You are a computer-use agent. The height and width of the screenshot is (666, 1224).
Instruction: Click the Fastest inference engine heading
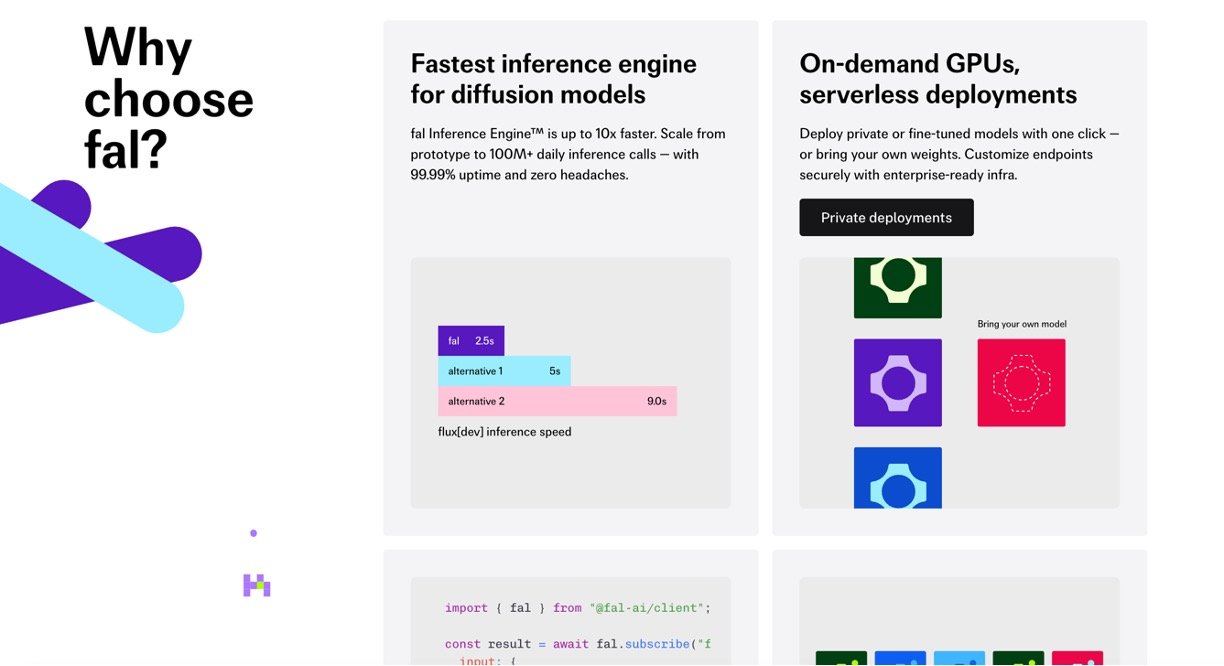pos(553,79)
